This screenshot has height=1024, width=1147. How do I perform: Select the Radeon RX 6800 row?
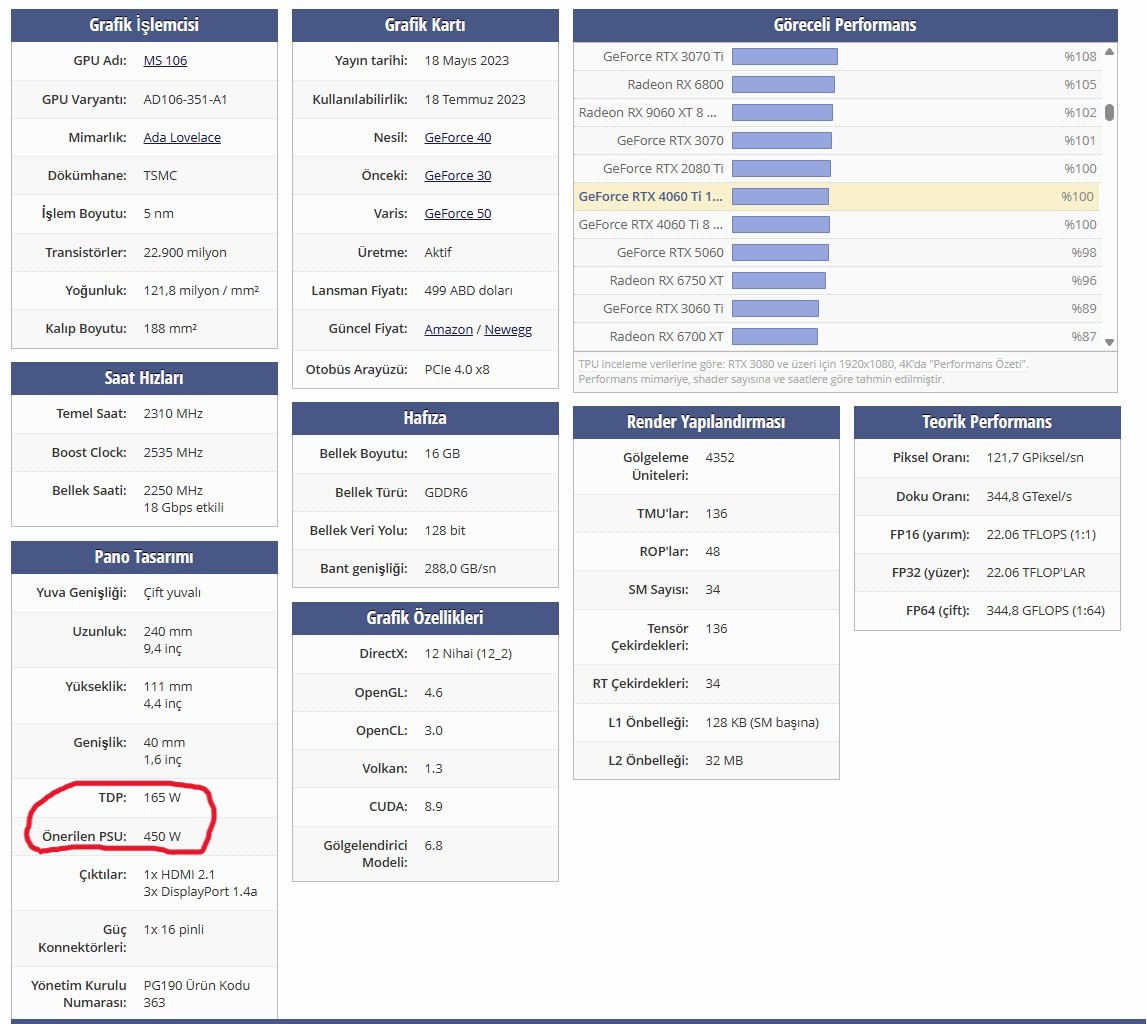836,85
